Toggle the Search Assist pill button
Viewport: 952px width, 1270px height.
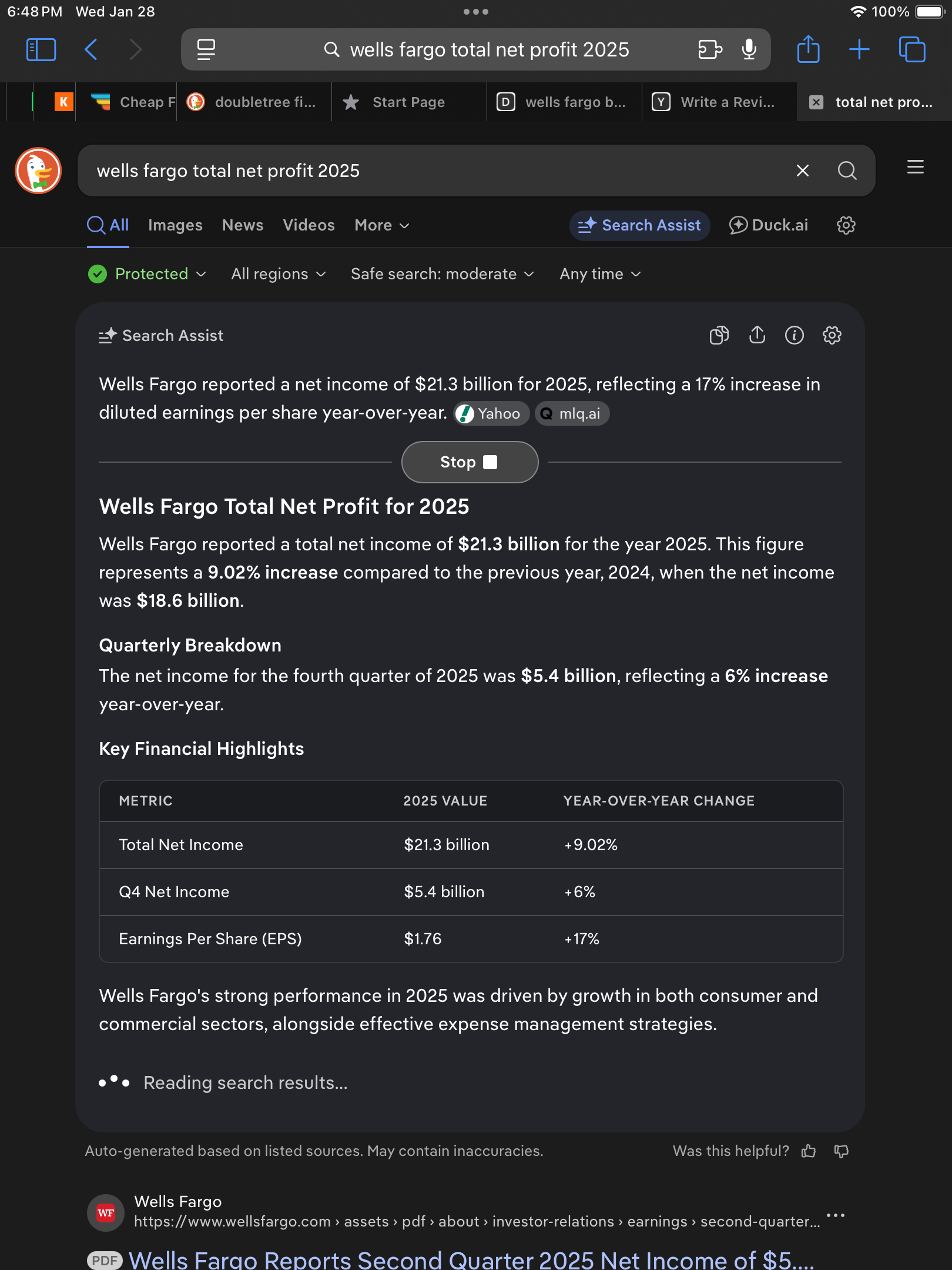pos(639,225)
